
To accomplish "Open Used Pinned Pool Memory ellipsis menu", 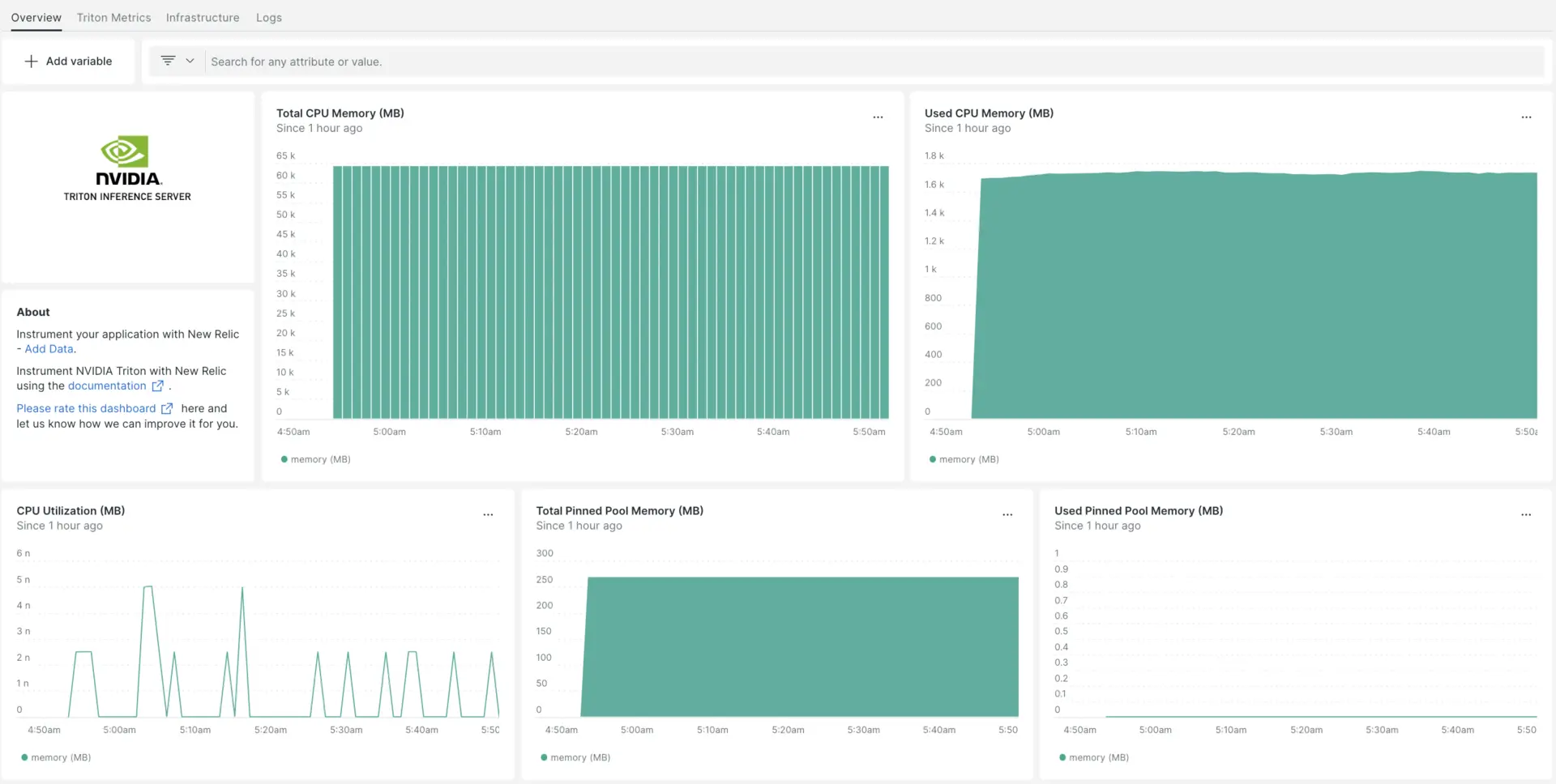I will pyautogui.click(x=1526, y=515).
